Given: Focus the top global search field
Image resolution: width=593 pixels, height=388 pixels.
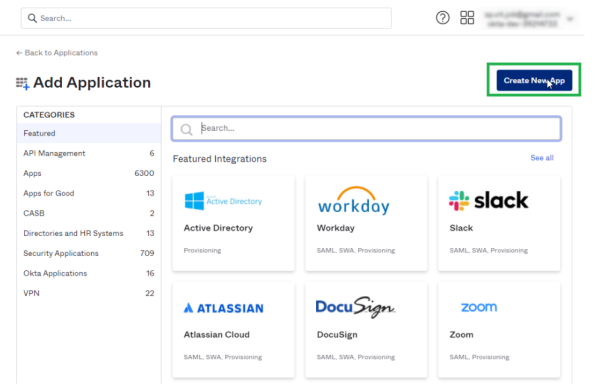Looking at the screenshot, I should 206,18.
